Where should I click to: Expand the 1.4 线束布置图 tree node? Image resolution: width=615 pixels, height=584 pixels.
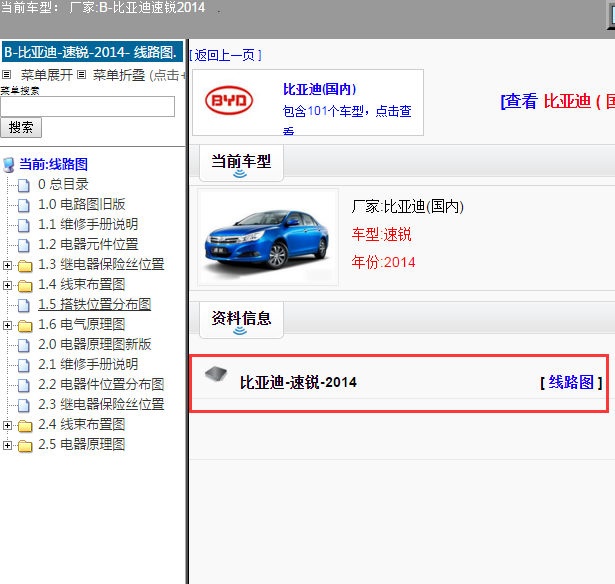[8, 285]
